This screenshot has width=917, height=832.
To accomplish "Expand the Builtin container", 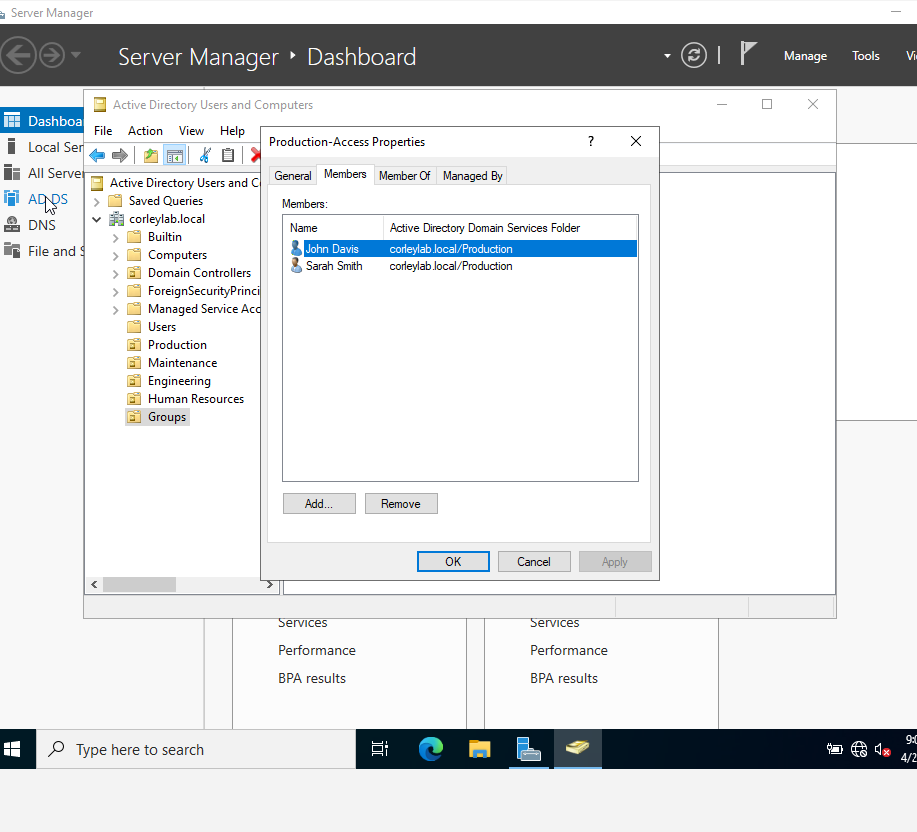I will pyautogui.click(x=116, y=238).
